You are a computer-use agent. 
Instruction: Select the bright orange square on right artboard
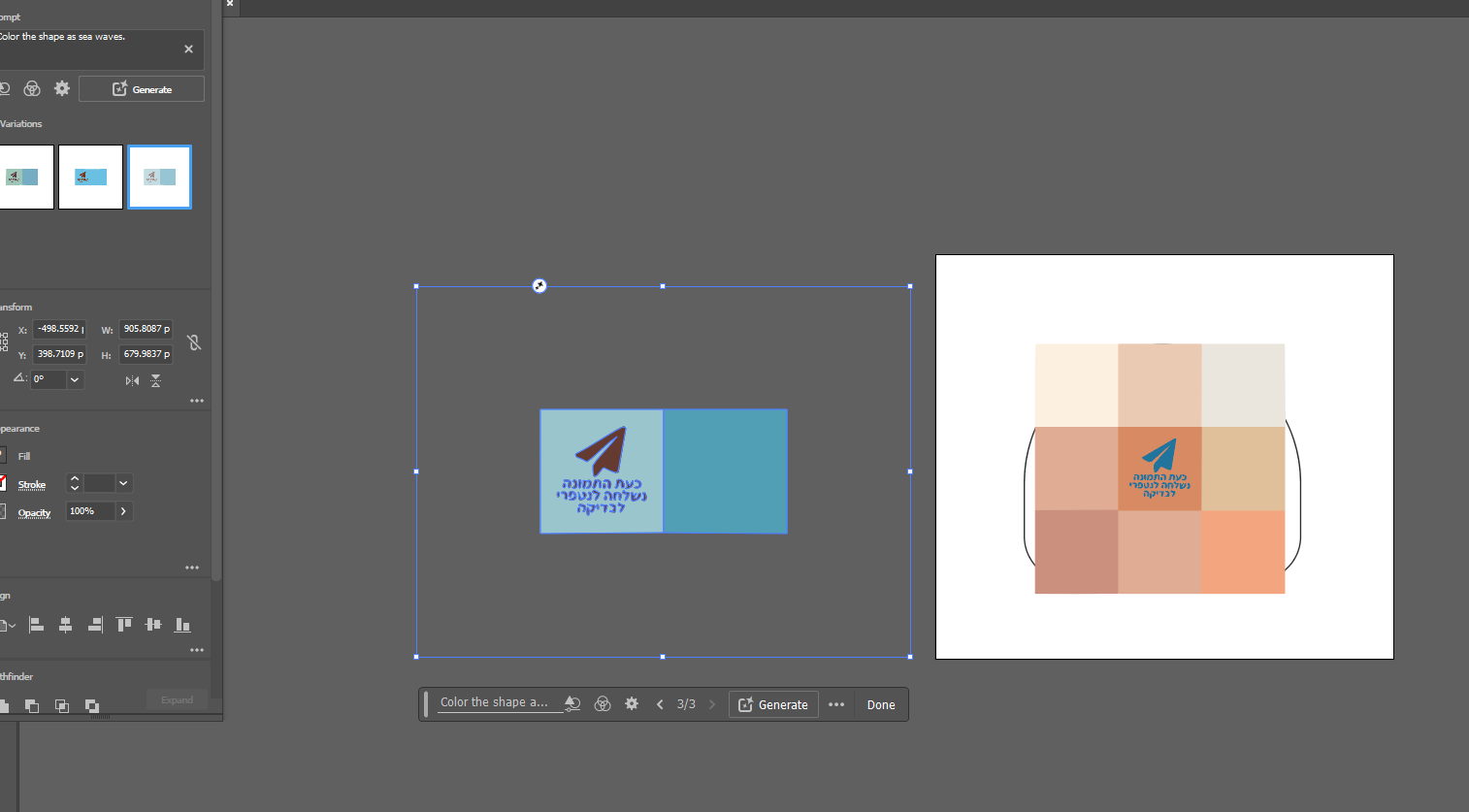point(1243,552)
